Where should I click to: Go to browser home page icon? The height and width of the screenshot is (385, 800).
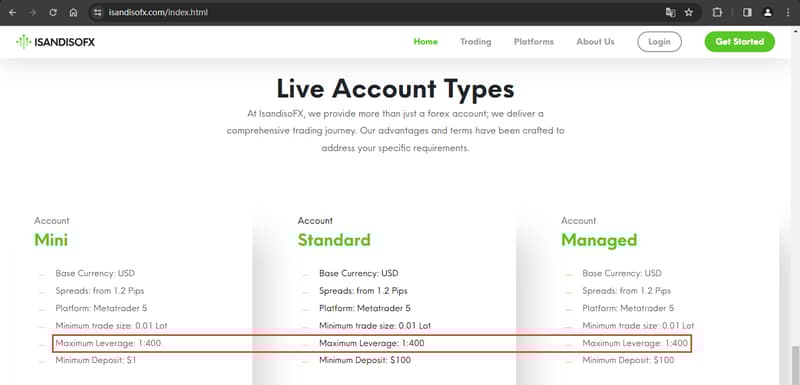73,12
